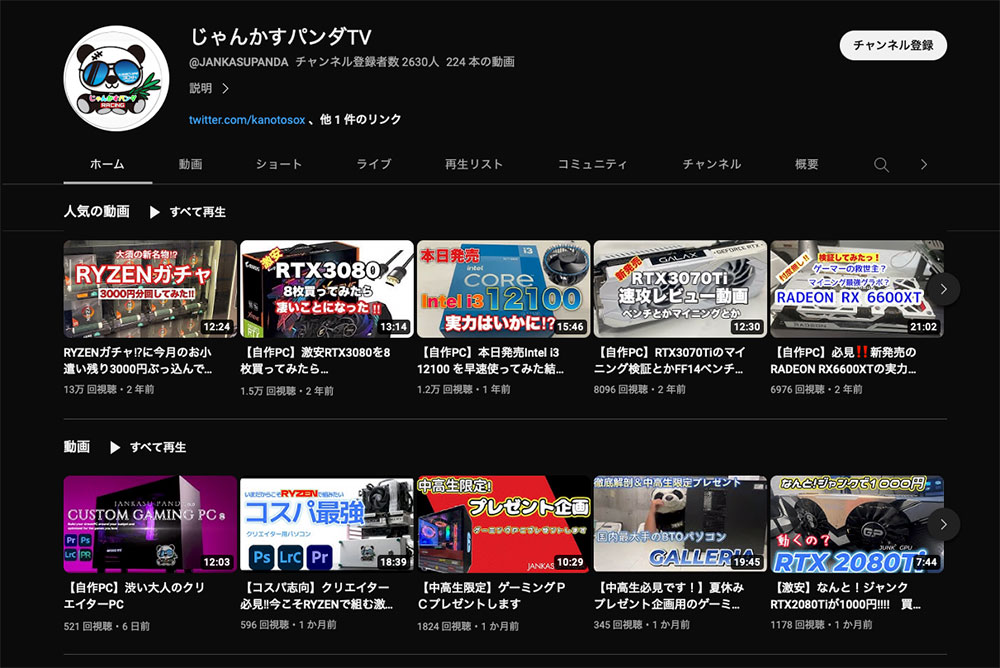Open the チャンネル tab
This screenshot has width=1000, height=668.
pyautogui.click(x=712, y=164)
